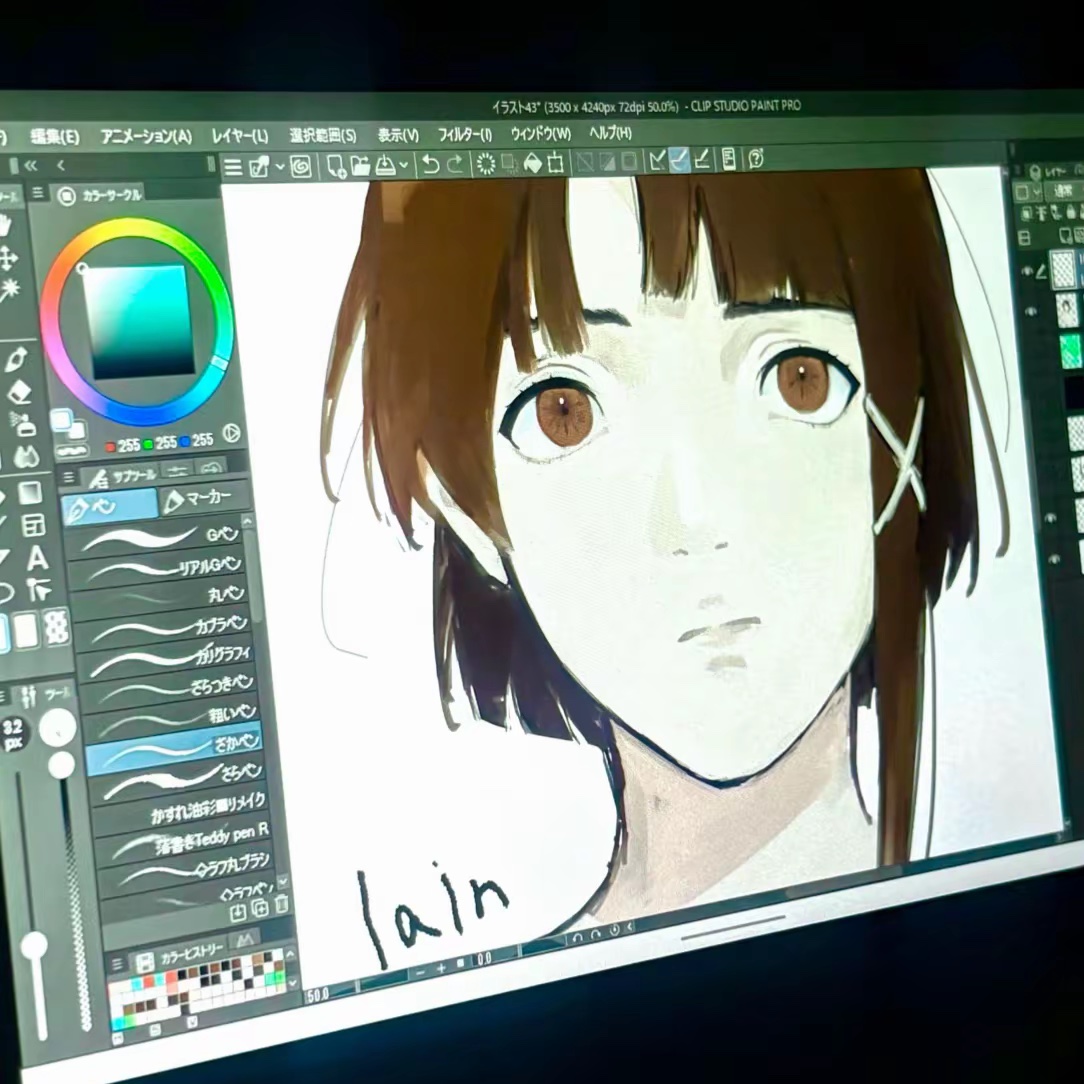Collapse left palette dock double chevron
Screen dimensions: 1084x1084
click(x=31, y=165)
